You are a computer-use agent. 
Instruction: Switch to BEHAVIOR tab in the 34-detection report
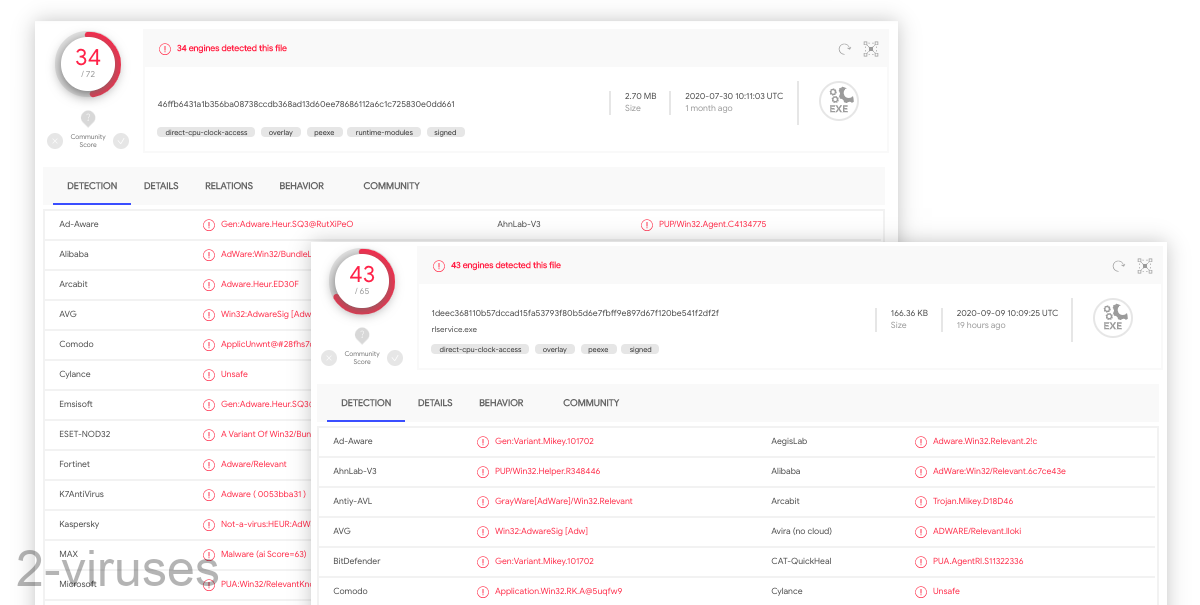point(302,186)
